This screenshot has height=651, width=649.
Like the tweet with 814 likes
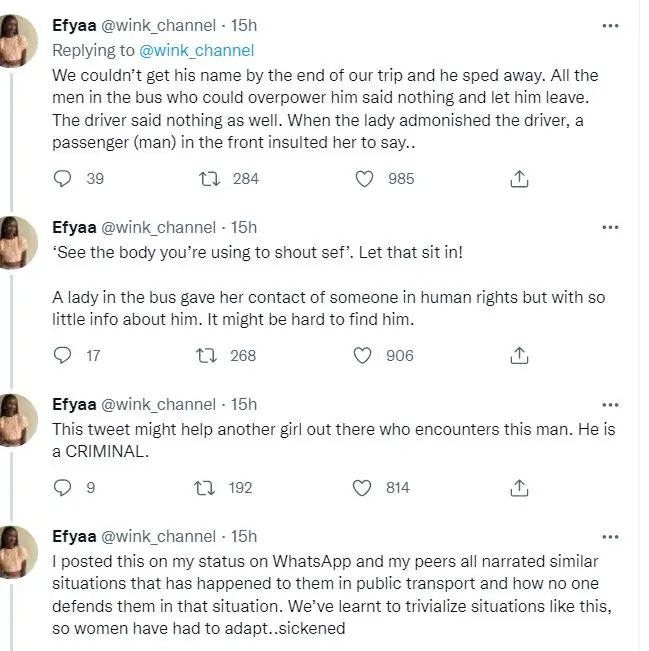(365, 488)
